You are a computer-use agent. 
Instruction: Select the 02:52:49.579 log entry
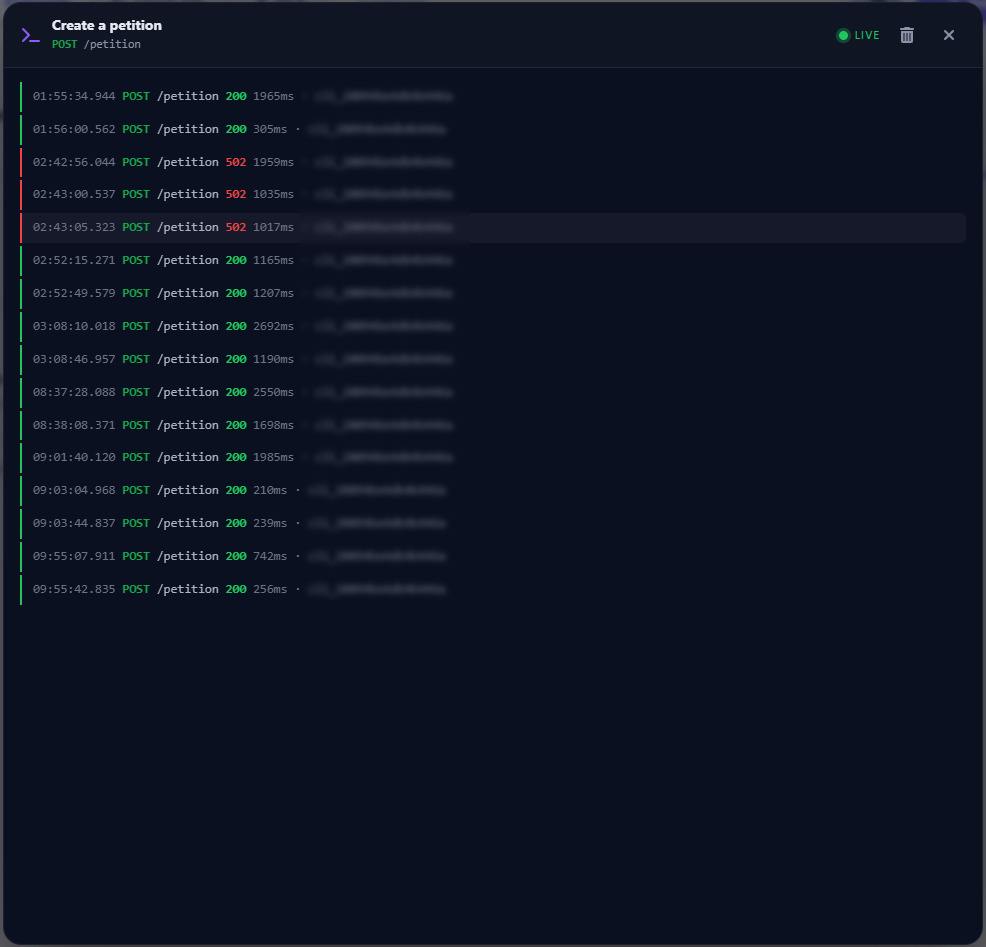click(x=493, y=293)
